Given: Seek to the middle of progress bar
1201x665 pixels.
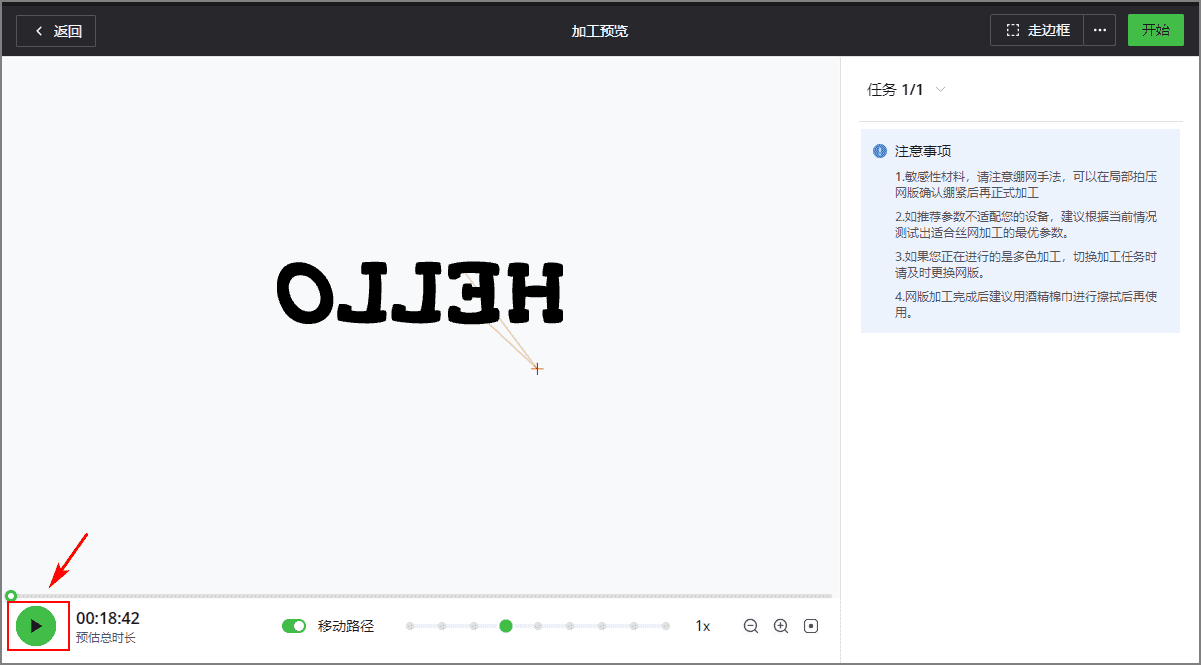Looking at the screenshot, I should click(421, 596).
